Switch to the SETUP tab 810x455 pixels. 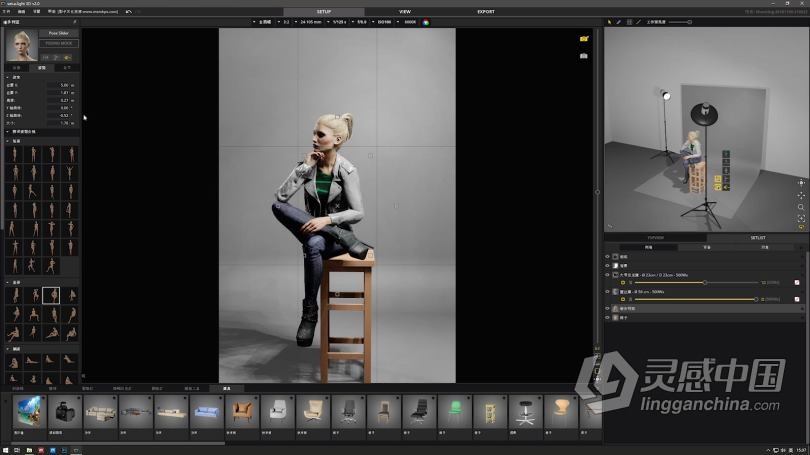click(x=324, y=11)
